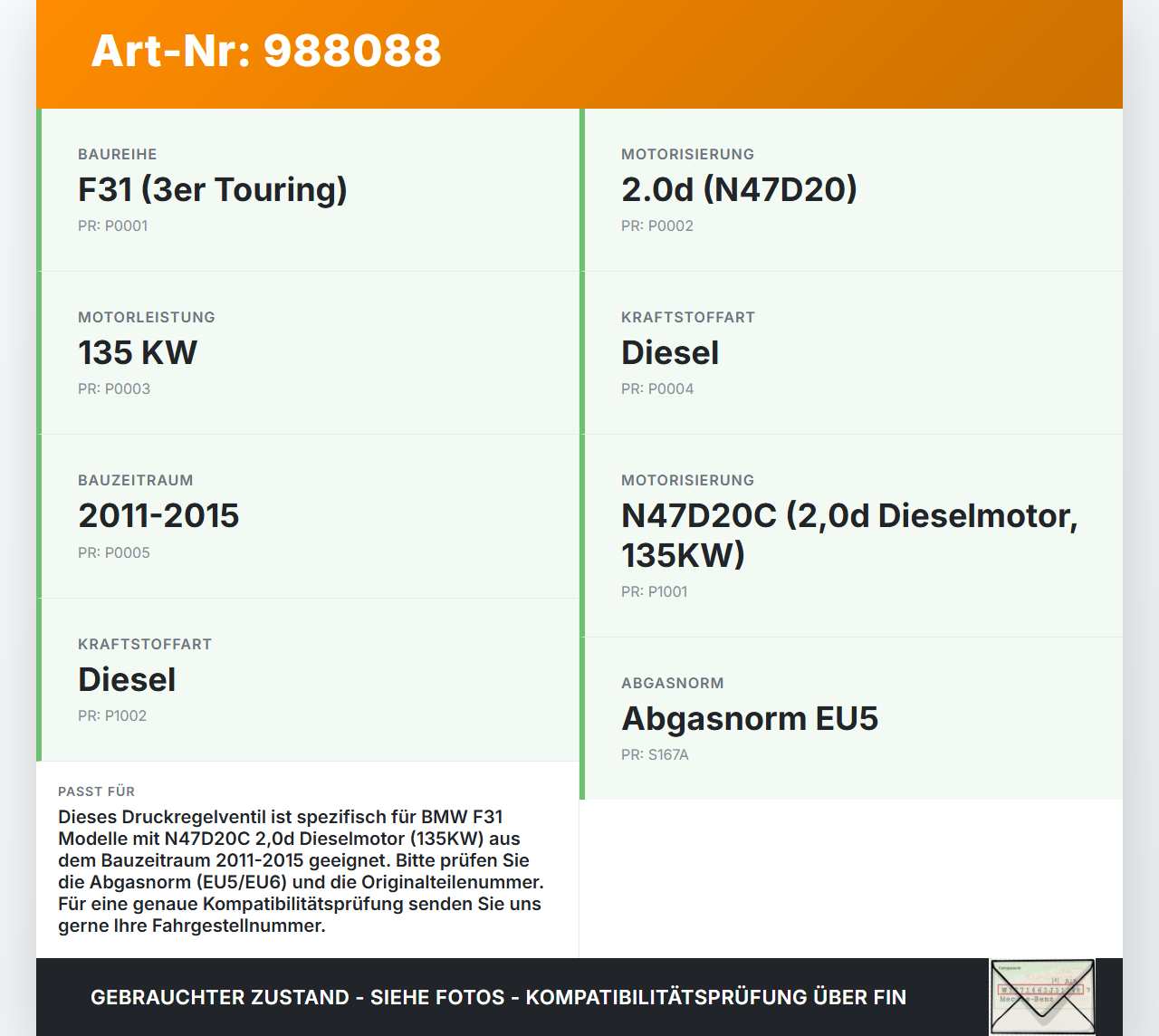Select the Abgasnorm EU5 value

750,719
